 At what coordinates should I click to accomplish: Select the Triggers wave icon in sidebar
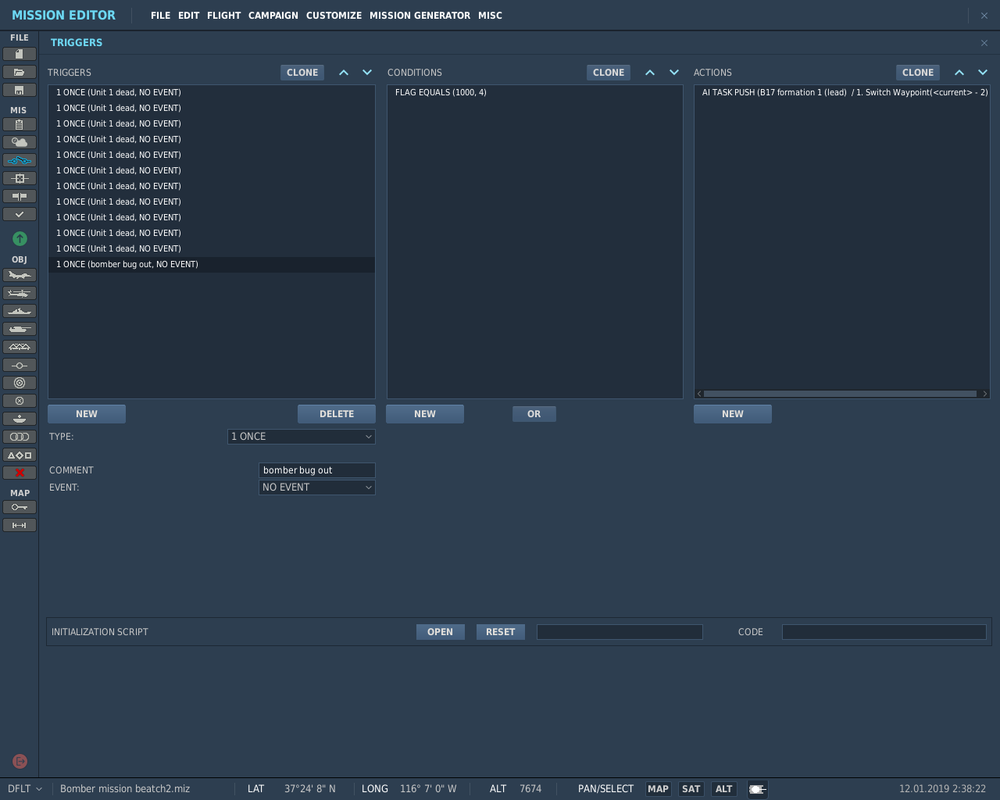point(19,160)
